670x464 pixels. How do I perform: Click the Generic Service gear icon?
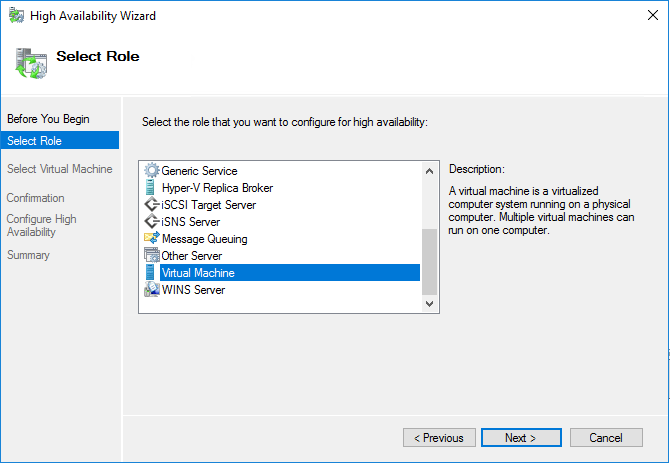coord(152,171)
